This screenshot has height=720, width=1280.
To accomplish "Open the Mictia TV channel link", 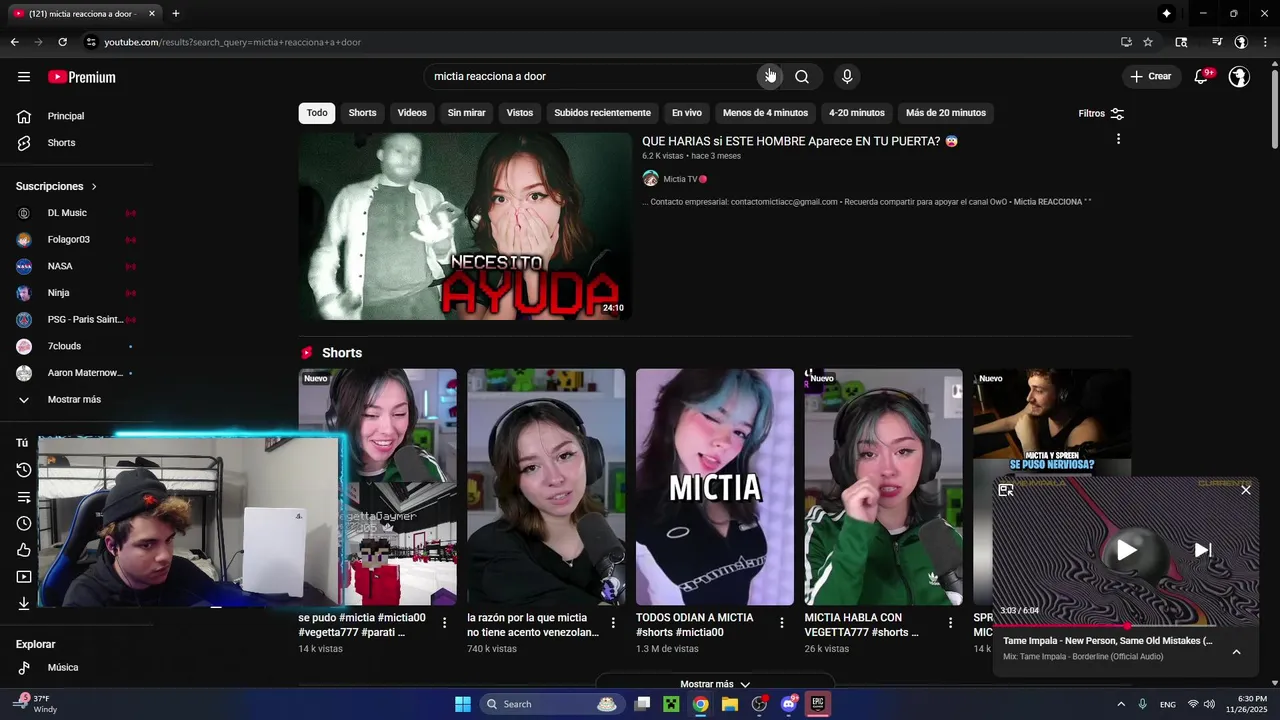I will 681,179.
